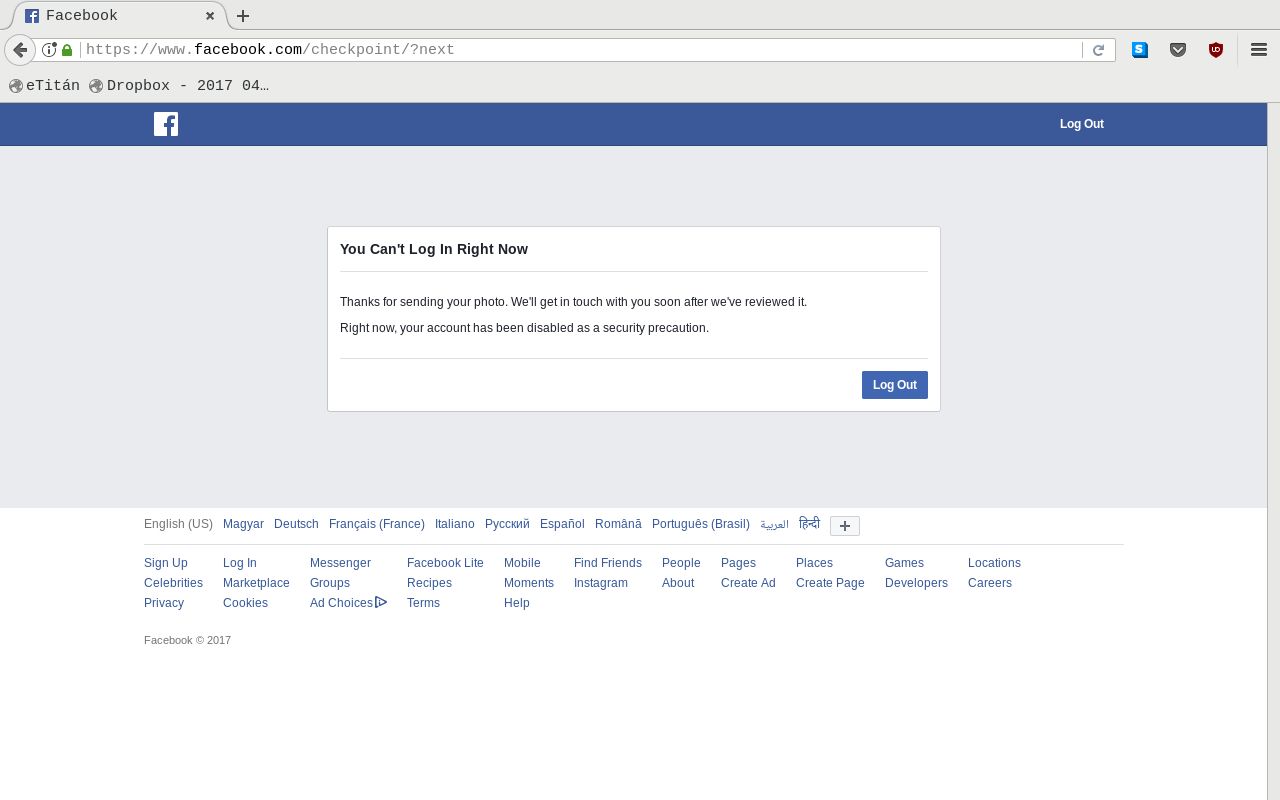Click the green padlock security icon
The height and width of the screenshot is (800, 1280).
tap(67, 49)
